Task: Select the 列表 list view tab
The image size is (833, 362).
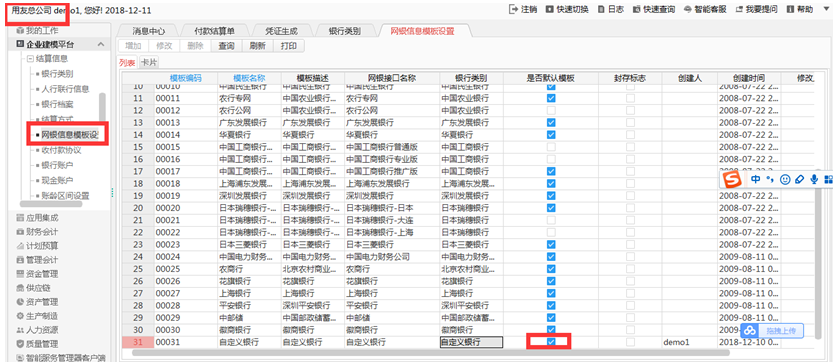Action: pyautogui.click(x=127, y=63)
